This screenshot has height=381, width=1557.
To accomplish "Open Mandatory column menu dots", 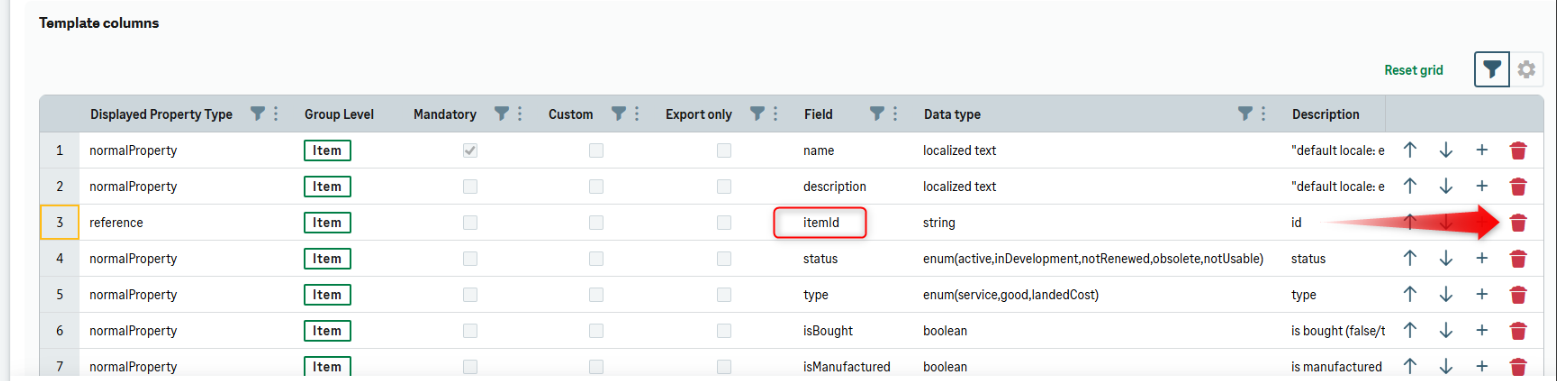I will pos(520,114).
